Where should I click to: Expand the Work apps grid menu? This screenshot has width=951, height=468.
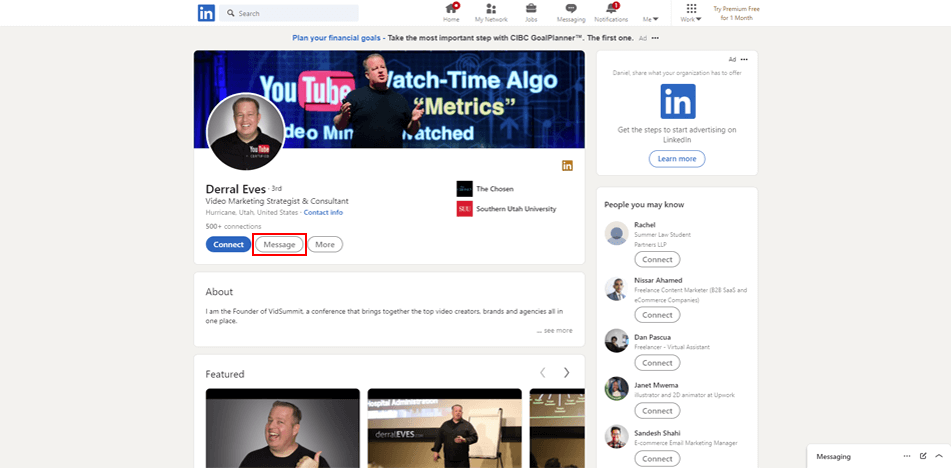click(x=691, y=13)
